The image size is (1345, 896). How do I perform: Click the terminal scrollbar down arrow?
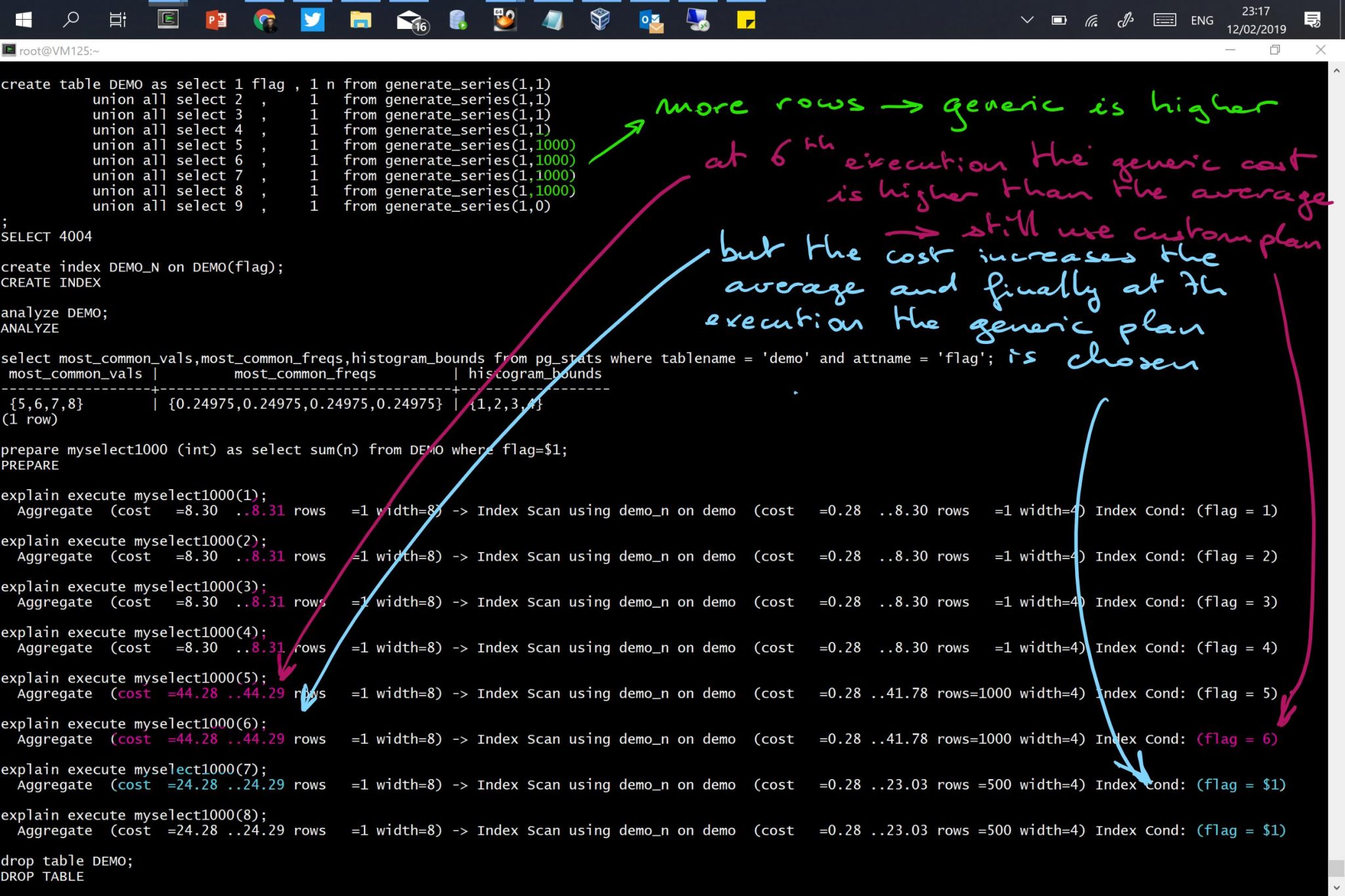pyautogui.click(x=1337, y=888)
